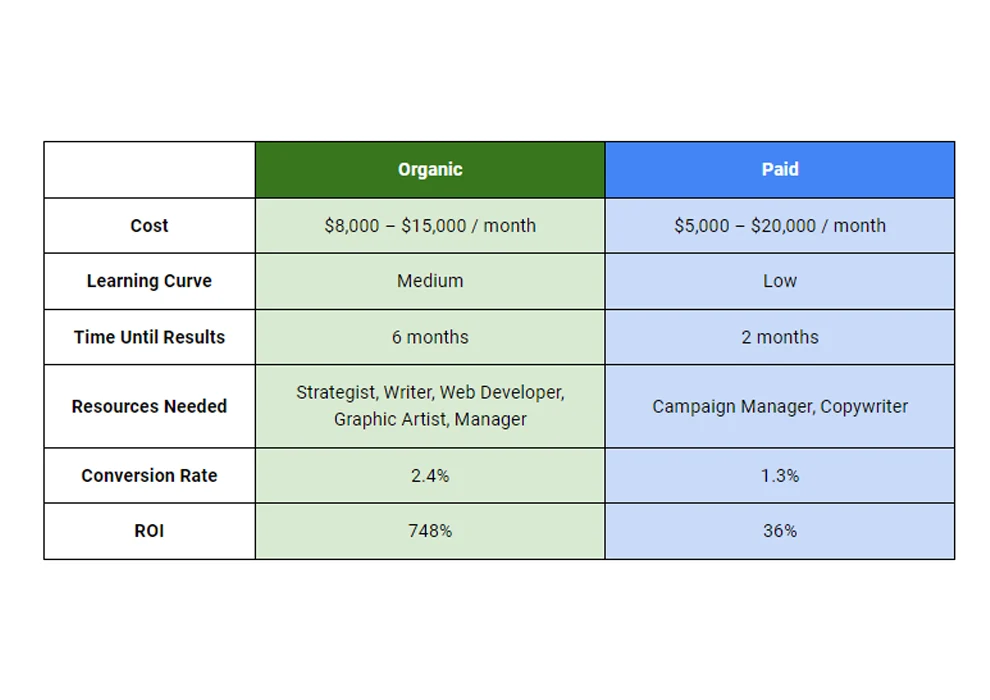Click the Low learning curve cell
990x700 pixels.
point(780,281)
